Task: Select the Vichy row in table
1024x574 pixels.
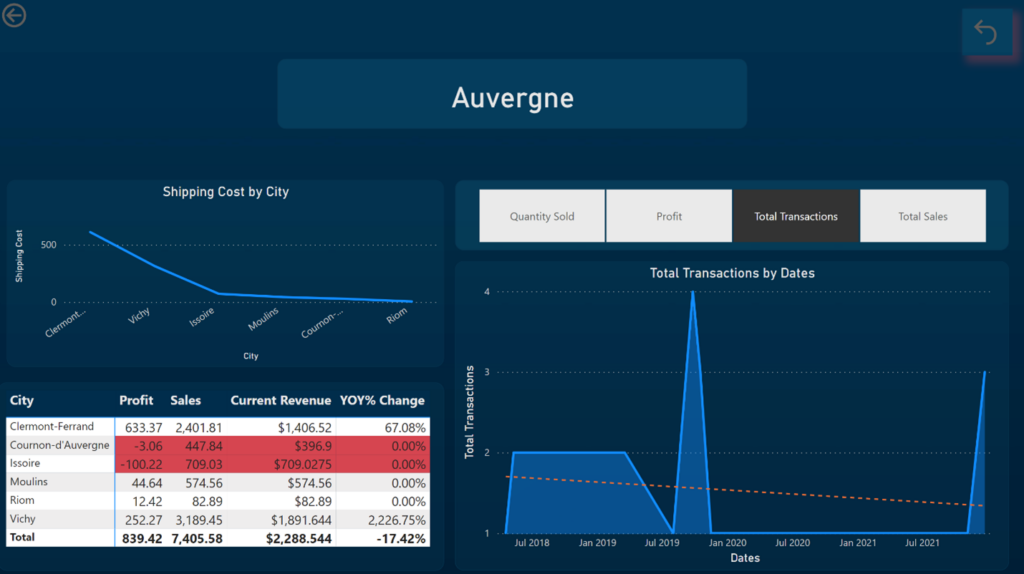Action: [23, 519]
